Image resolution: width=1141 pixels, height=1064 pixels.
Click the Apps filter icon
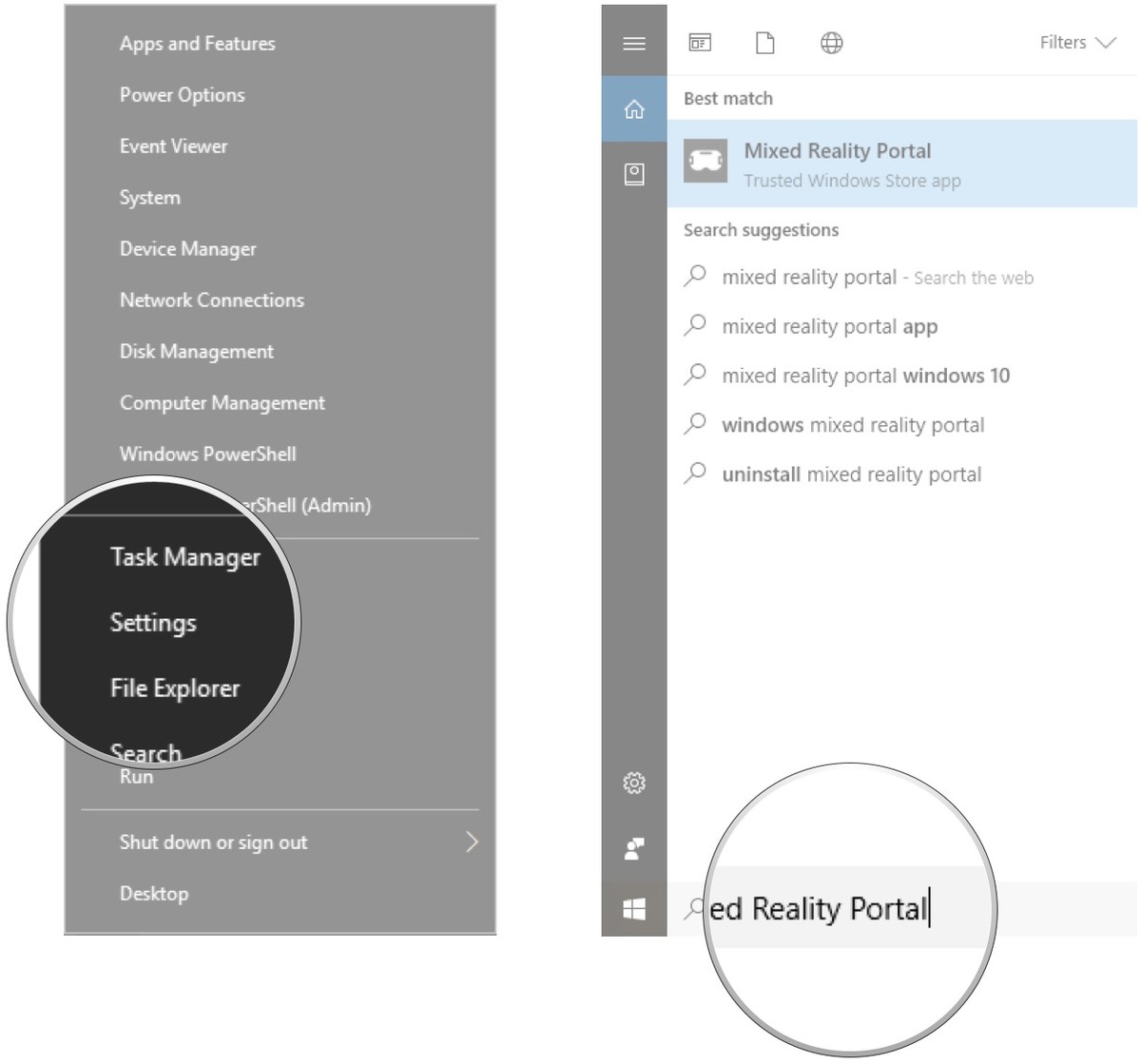tap(700, 43)
